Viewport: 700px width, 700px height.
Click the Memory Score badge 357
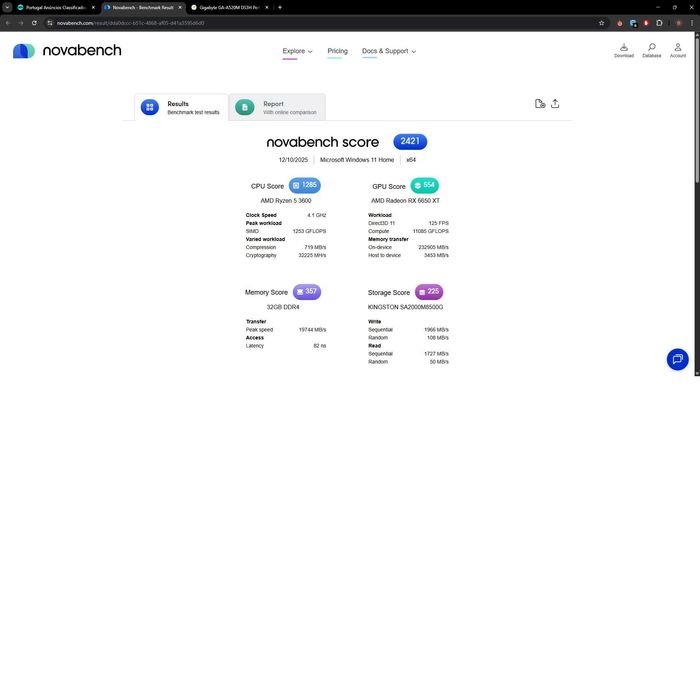point(307,292)
